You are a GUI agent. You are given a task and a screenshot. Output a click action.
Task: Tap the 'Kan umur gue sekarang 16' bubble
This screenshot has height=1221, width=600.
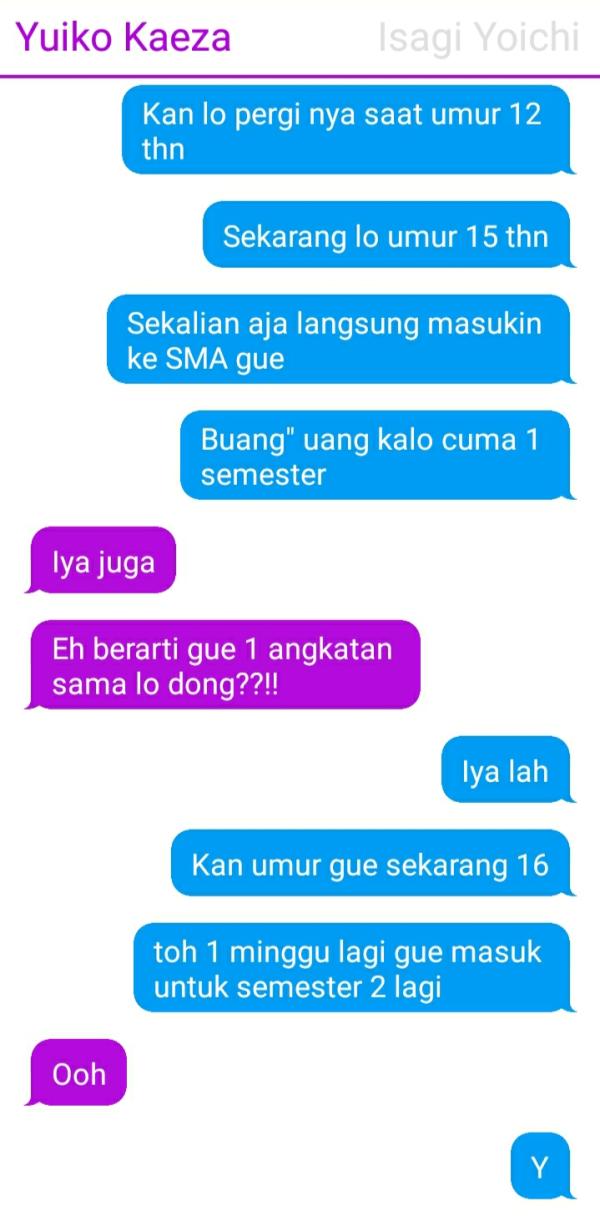coord(370,863)
